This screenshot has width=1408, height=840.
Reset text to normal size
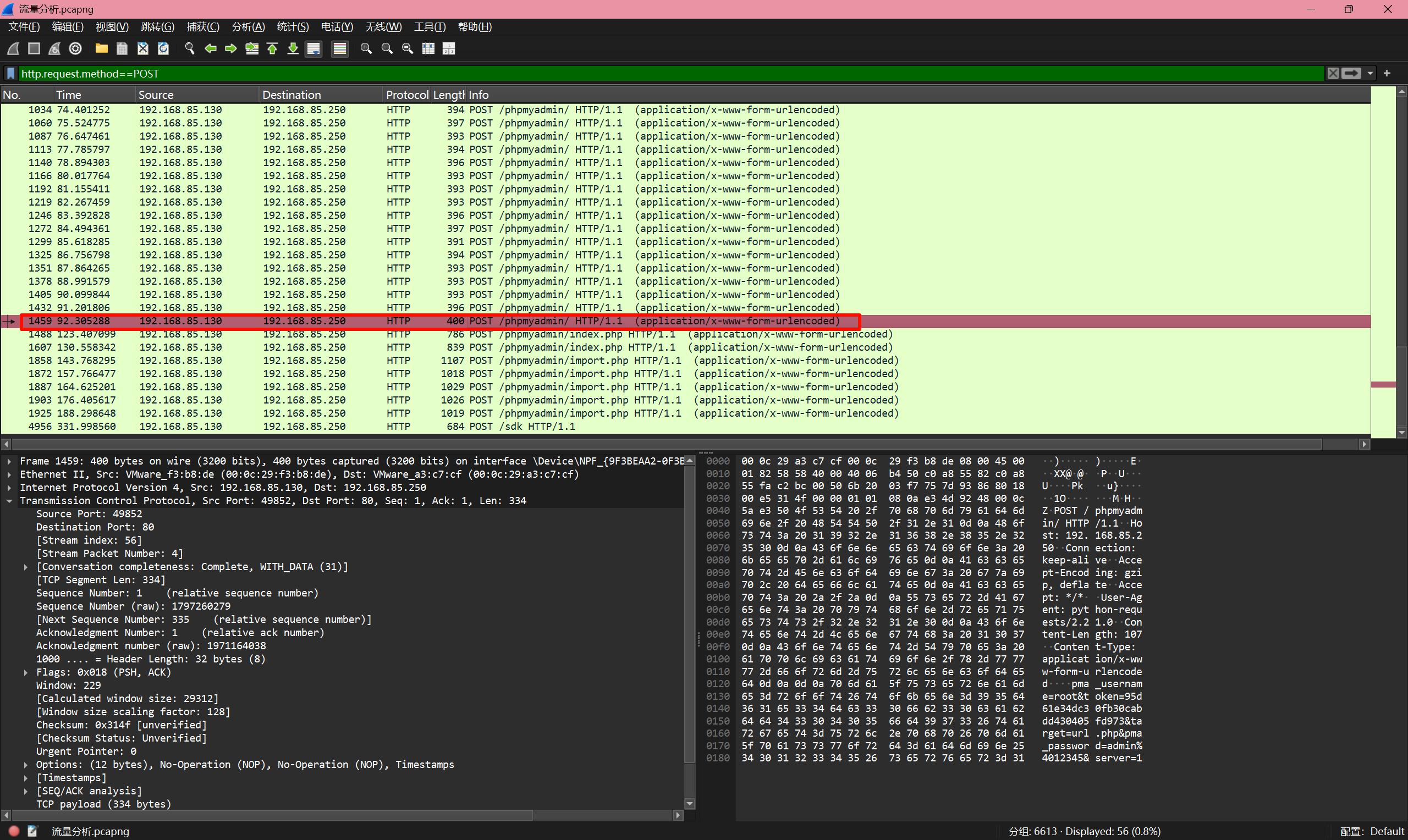(408, 49)
